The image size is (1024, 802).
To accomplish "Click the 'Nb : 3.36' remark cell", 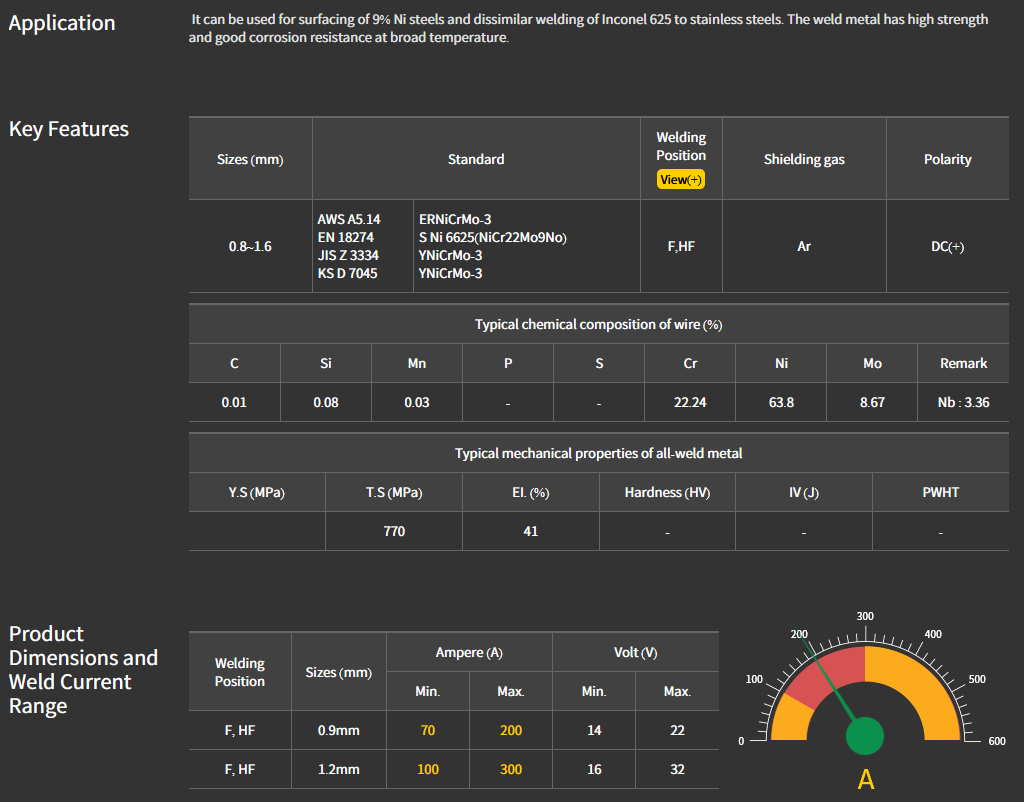I will [x=963, y=402].
